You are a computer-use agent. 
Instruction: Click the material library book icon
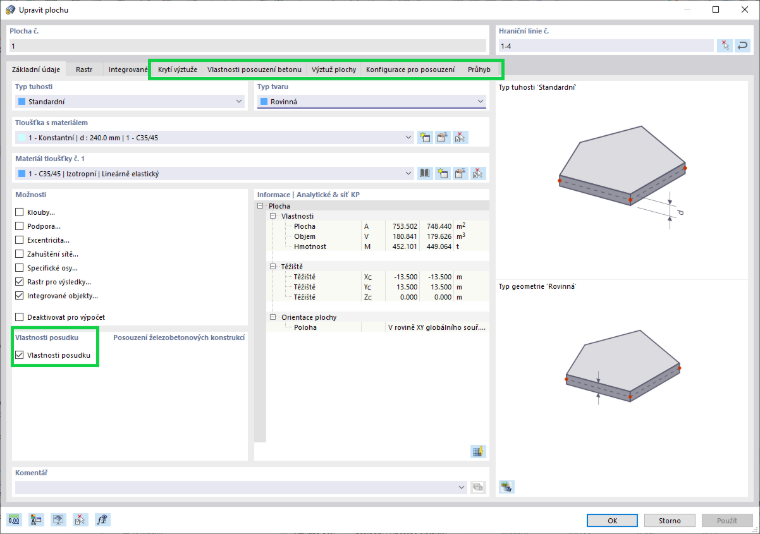tap(425, 173)
